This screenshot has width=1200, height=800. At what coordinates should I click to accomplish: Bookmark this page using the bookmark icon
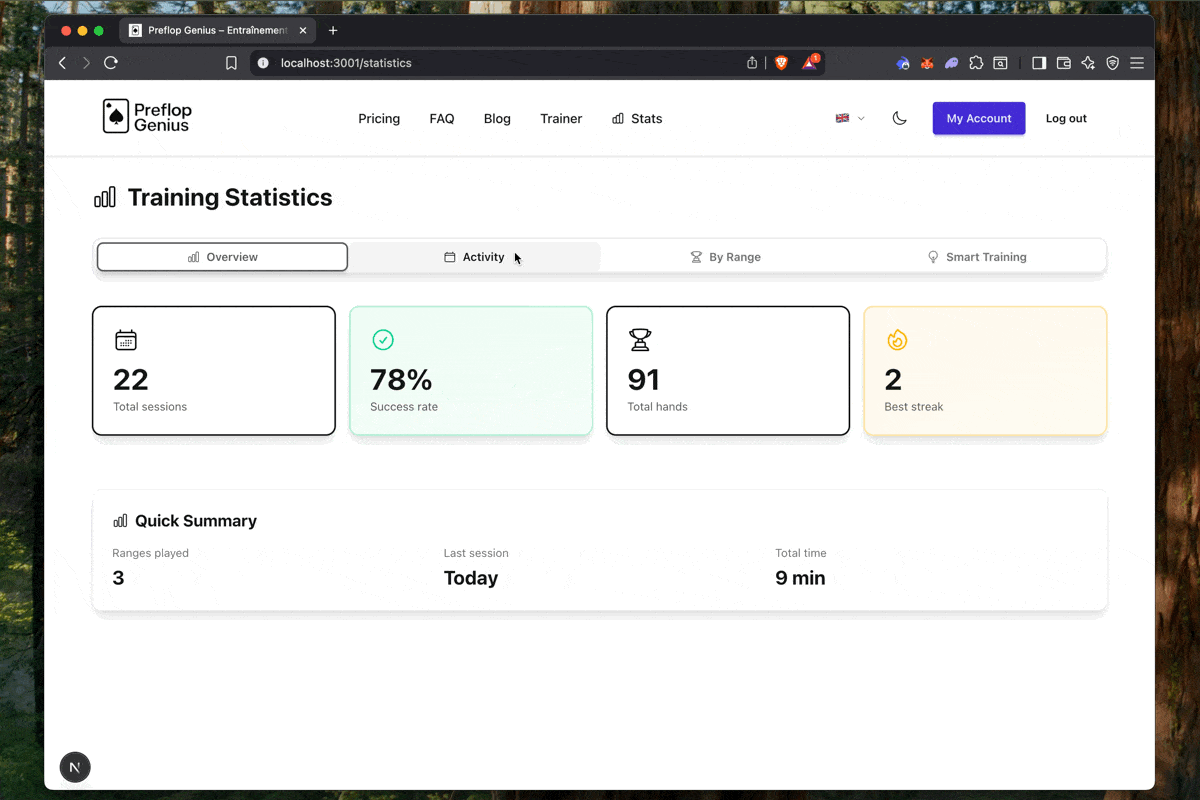tap(231, 63)
